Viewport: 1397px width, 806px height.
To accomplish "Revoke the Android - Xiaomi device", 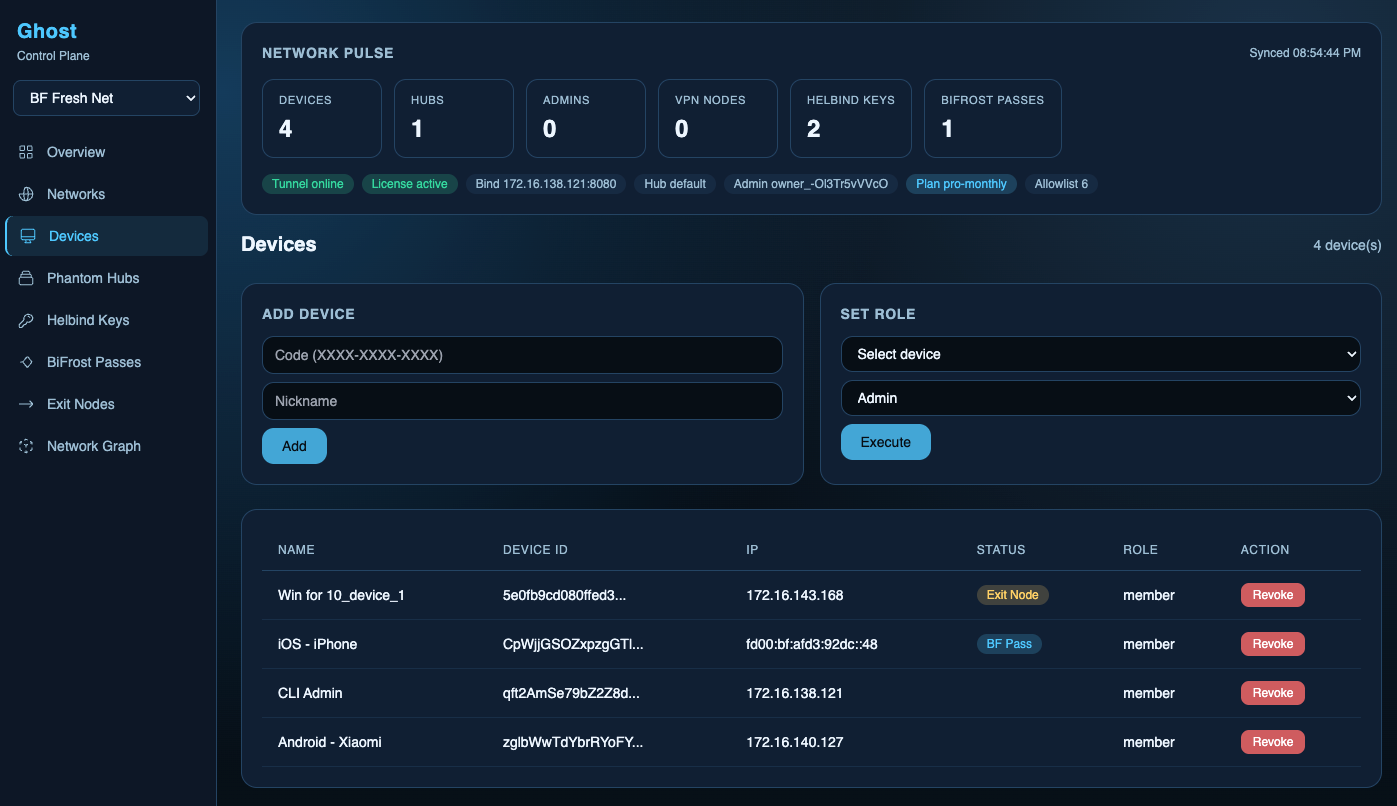I will pos(1272,742).
